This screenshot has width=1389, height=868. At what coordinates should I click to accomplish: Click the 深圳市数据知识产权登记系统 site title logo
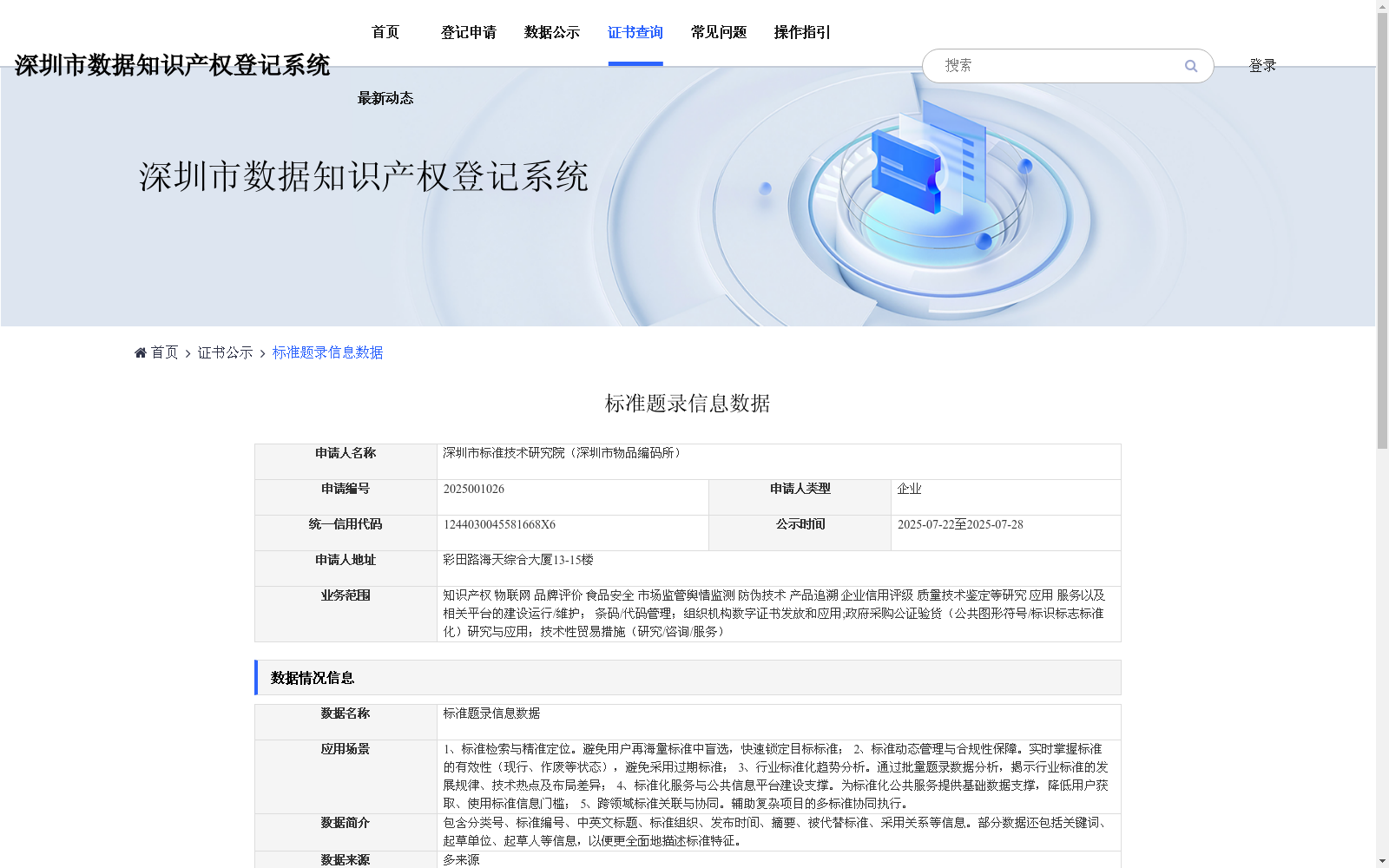click(x=172, y=65)
